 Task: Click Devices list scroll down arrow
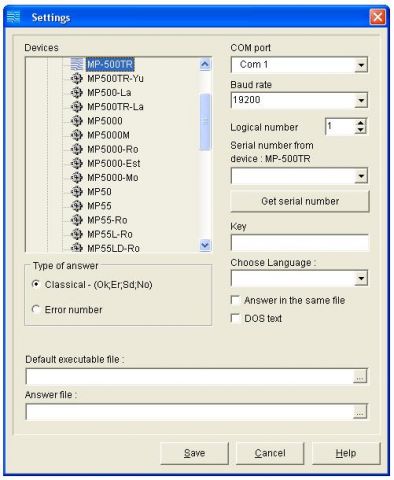[205, 245]
